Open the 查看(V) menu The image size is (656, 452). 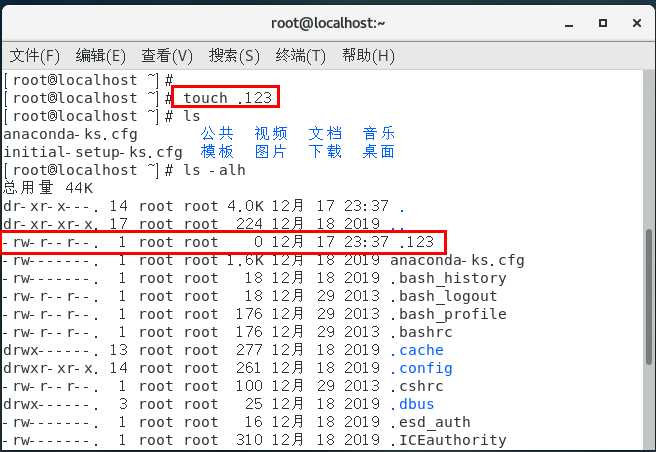[x=167, y=56]
